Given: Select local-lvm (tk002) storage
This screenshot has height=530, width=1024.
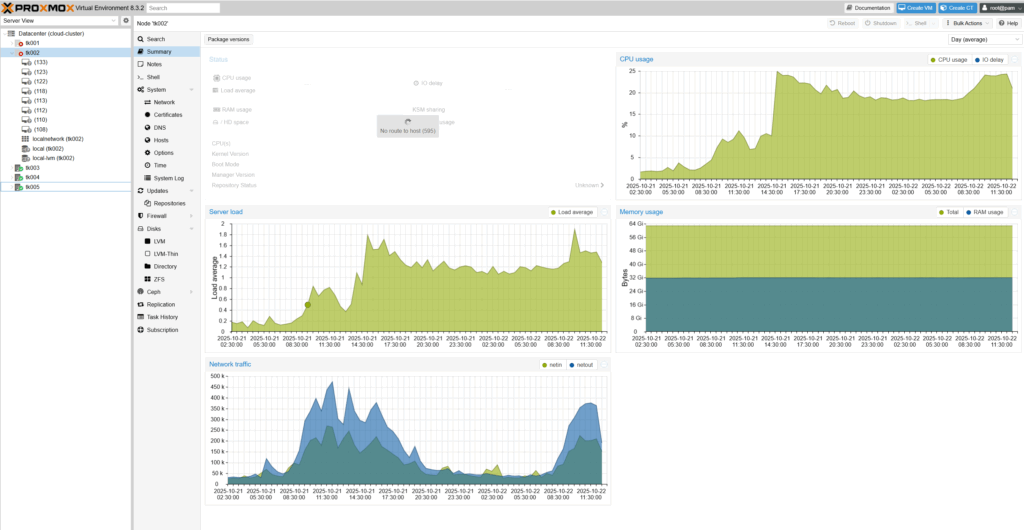Looking at the screenshot, I should coord(52,158).
